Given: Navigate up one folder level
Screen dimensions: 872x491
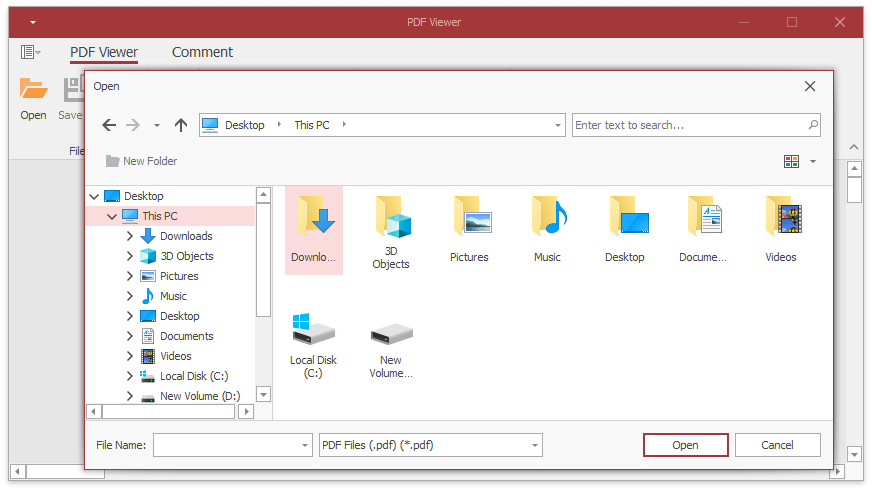Looking at the screenshot, I should (x=181, y=125).
